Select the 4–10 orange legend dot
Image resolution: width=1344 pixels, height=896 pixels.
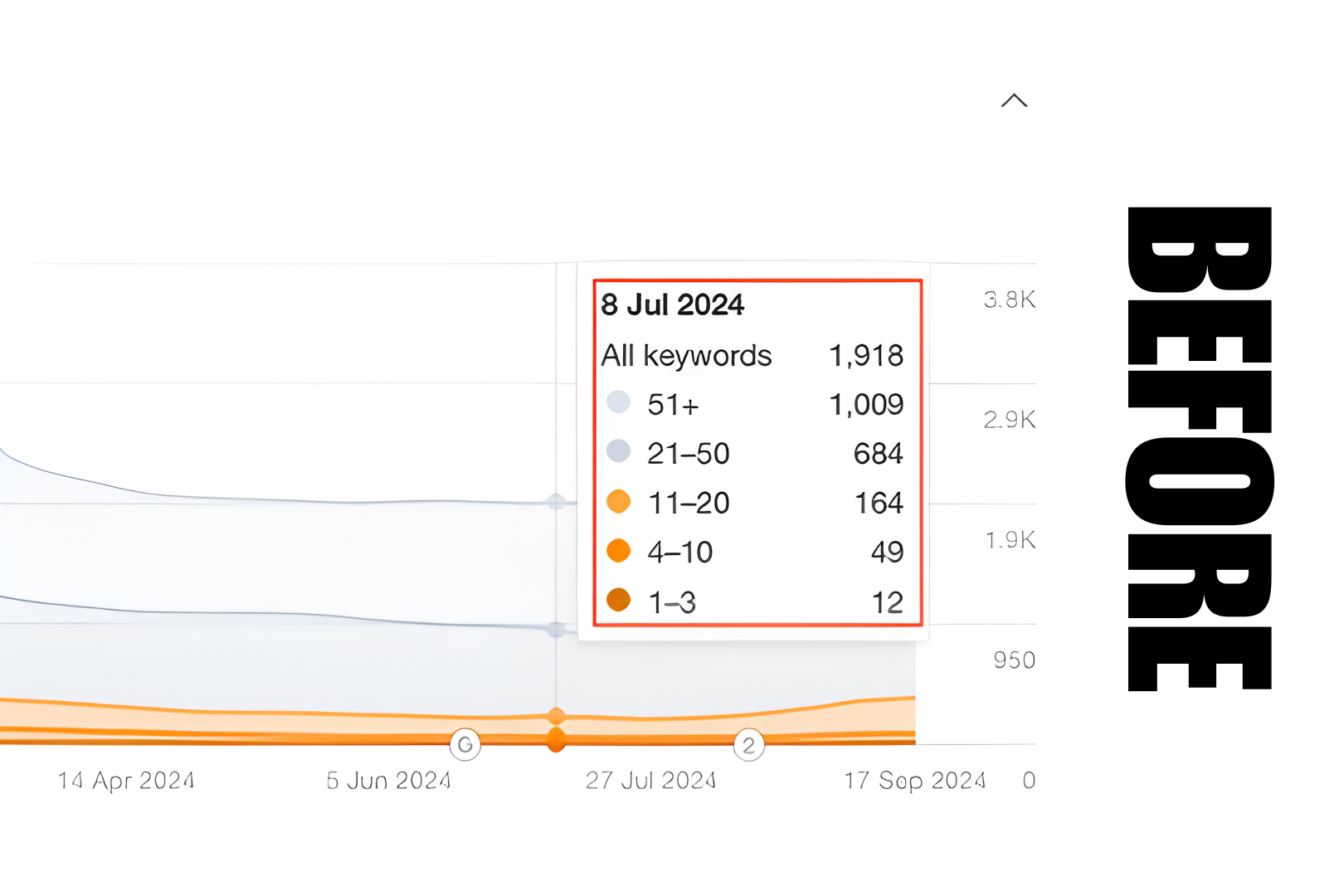618,550
